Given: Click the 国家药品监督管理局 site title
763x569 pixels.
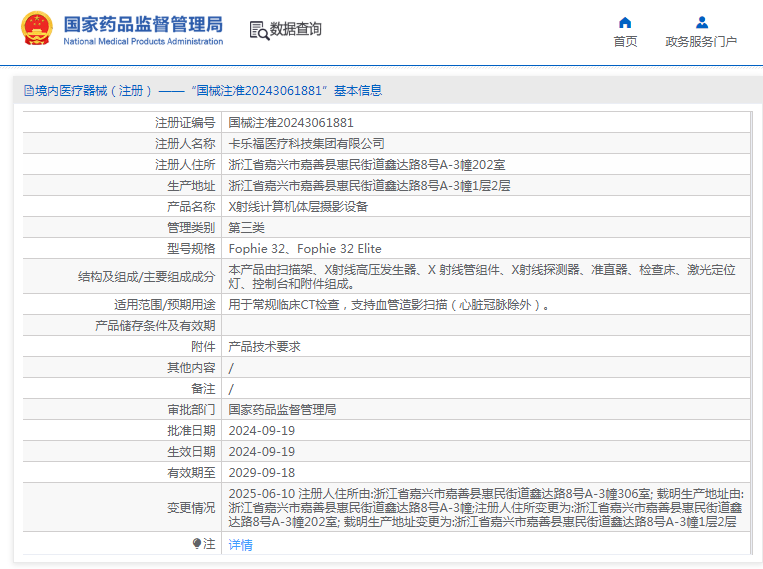Looking at the screenshot, I should pyautogui.click(x=143, y=24).
